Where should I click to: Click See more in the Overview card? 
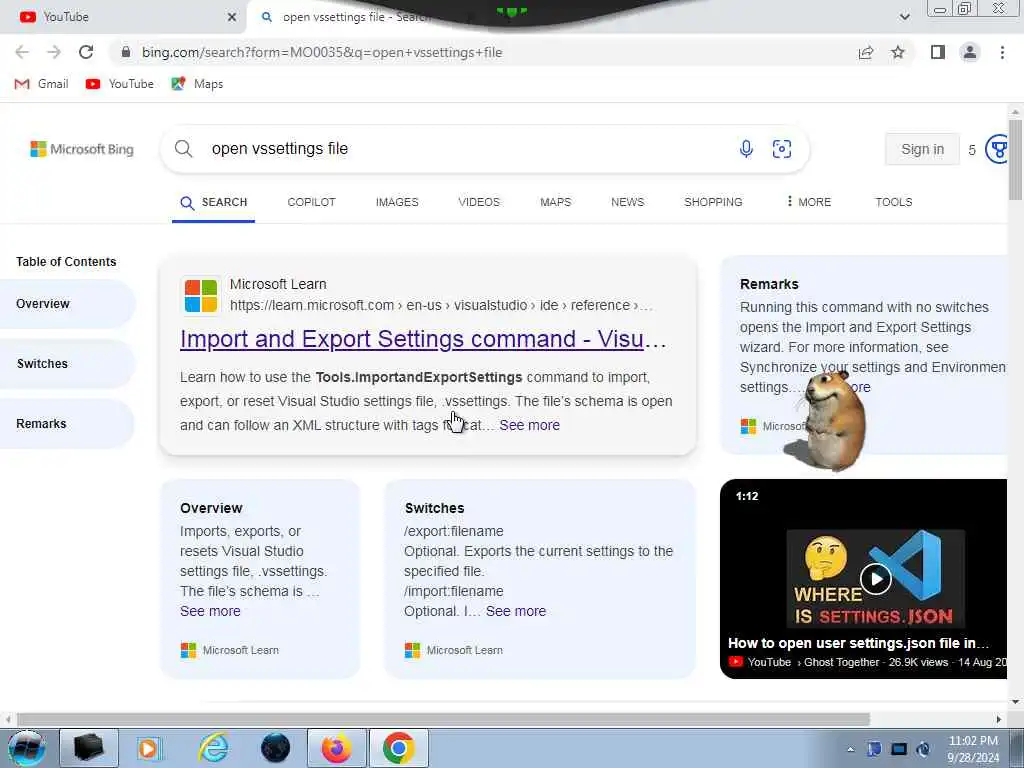pos(210,611)
